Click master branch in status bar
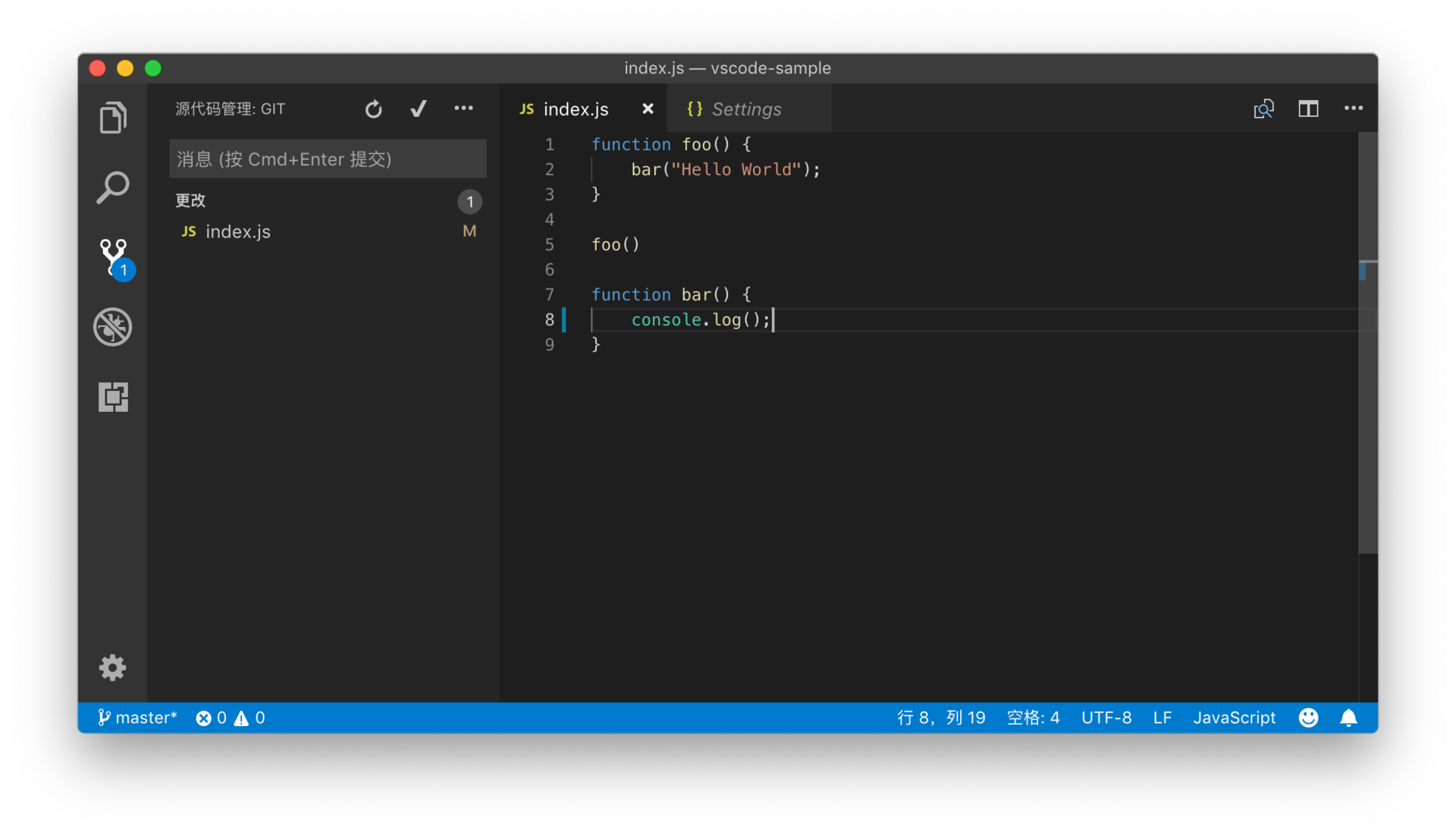This screenshot has height=836, width=1456. (137, 718)
